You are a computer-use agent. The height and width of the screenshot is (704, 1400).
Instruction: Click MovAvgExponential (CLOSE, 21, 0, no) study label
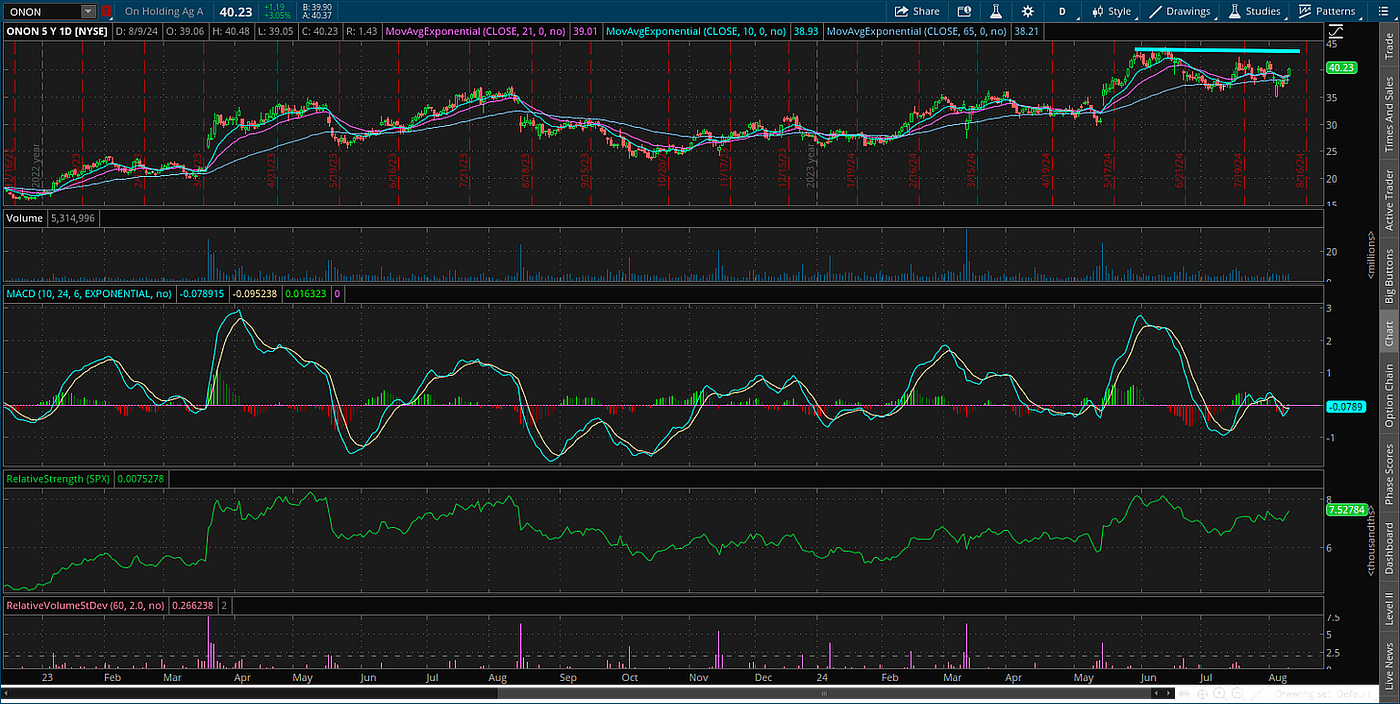pos(476,32)
